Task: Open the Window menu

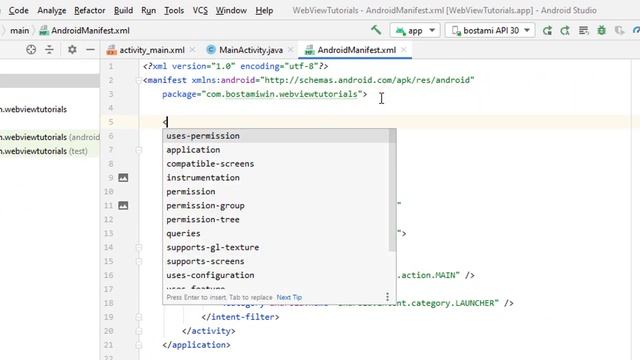Action: pyautogui.click(x=231, y=10)
